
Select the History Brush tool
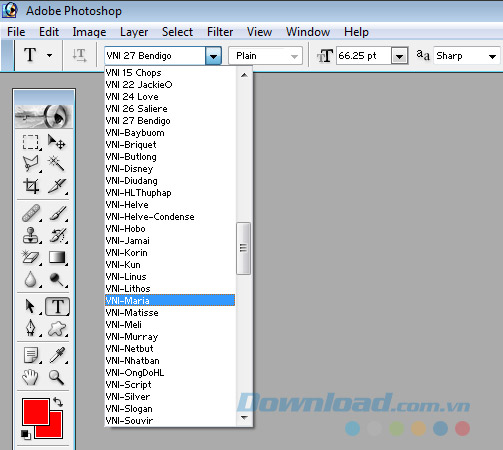click(x=58, y=235)
